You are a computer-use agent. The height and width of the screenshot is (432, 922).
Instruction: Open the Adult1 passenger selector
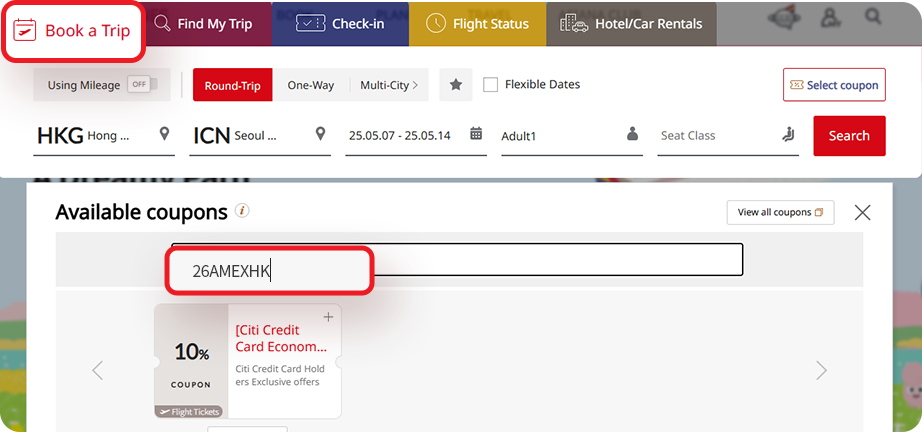(x=569, y=135)
